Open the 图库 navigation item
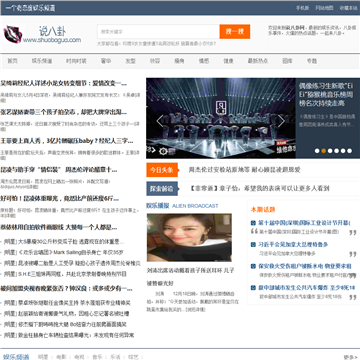The image size is (360, 360). tap(287, 61)
